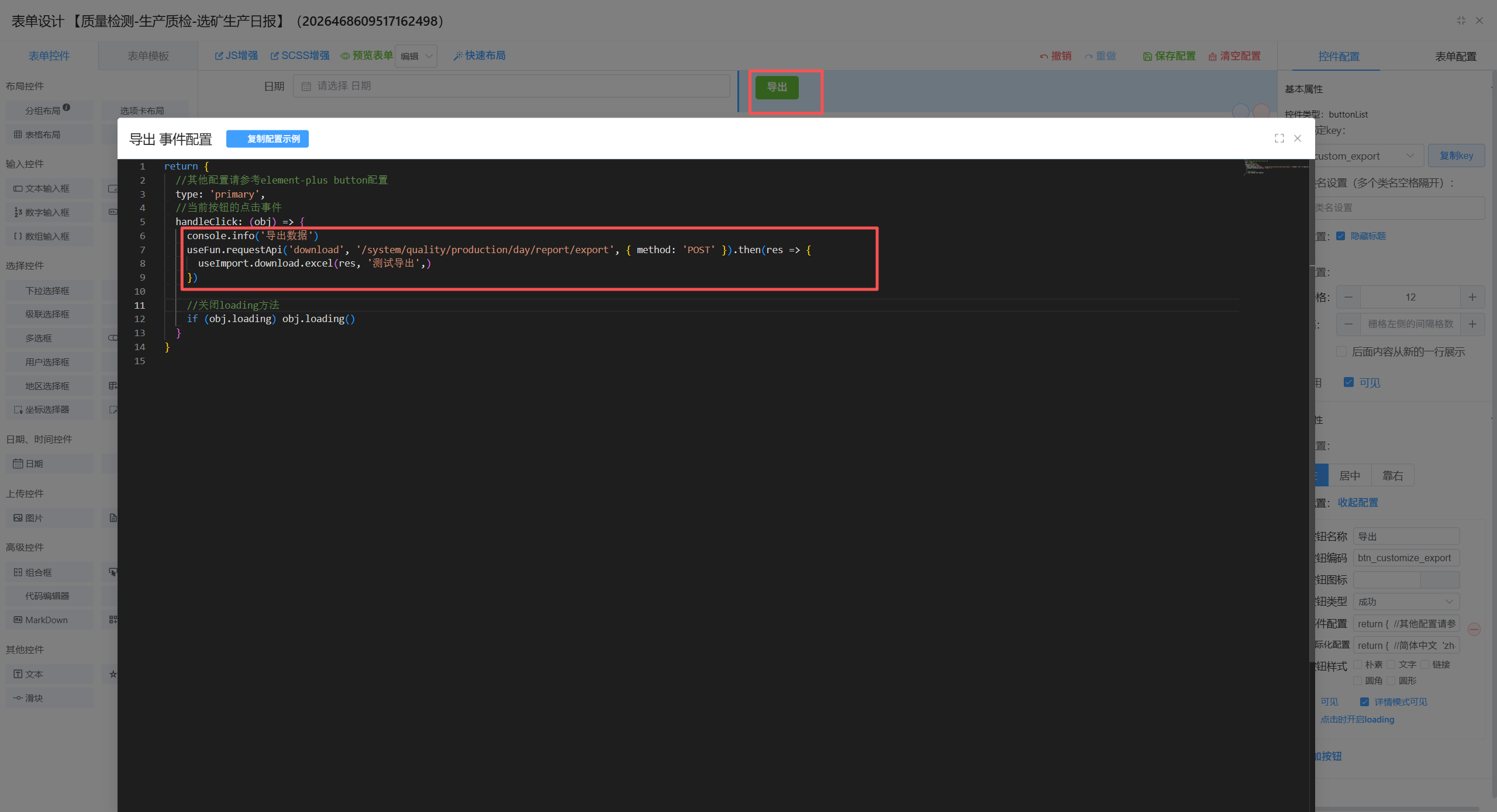Open JS增强 editor
This screenshot has height=812, width=1497.
[x=236, y=56]
